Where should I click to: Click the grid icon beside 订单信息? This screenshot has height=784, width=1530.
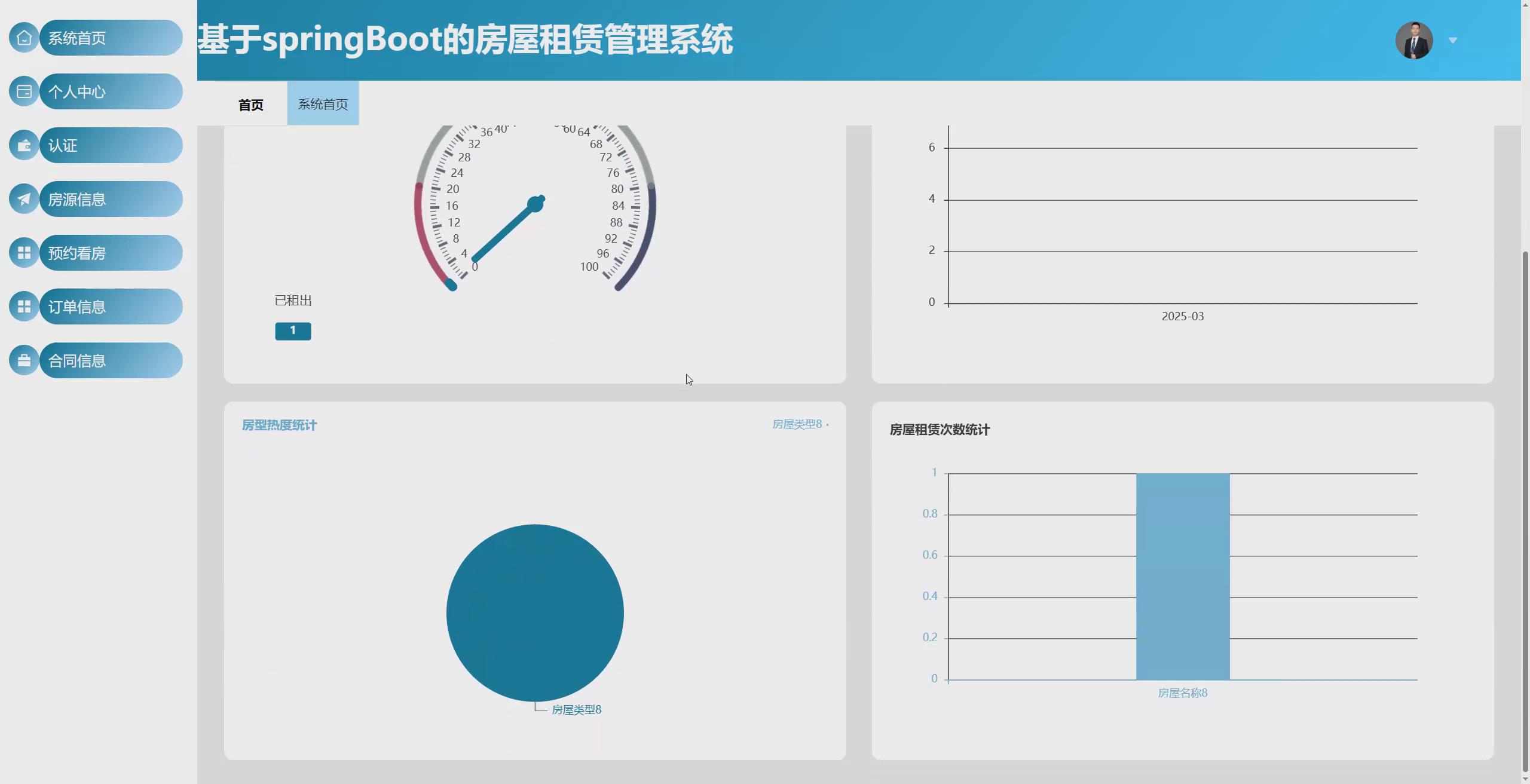coord(24,307)
